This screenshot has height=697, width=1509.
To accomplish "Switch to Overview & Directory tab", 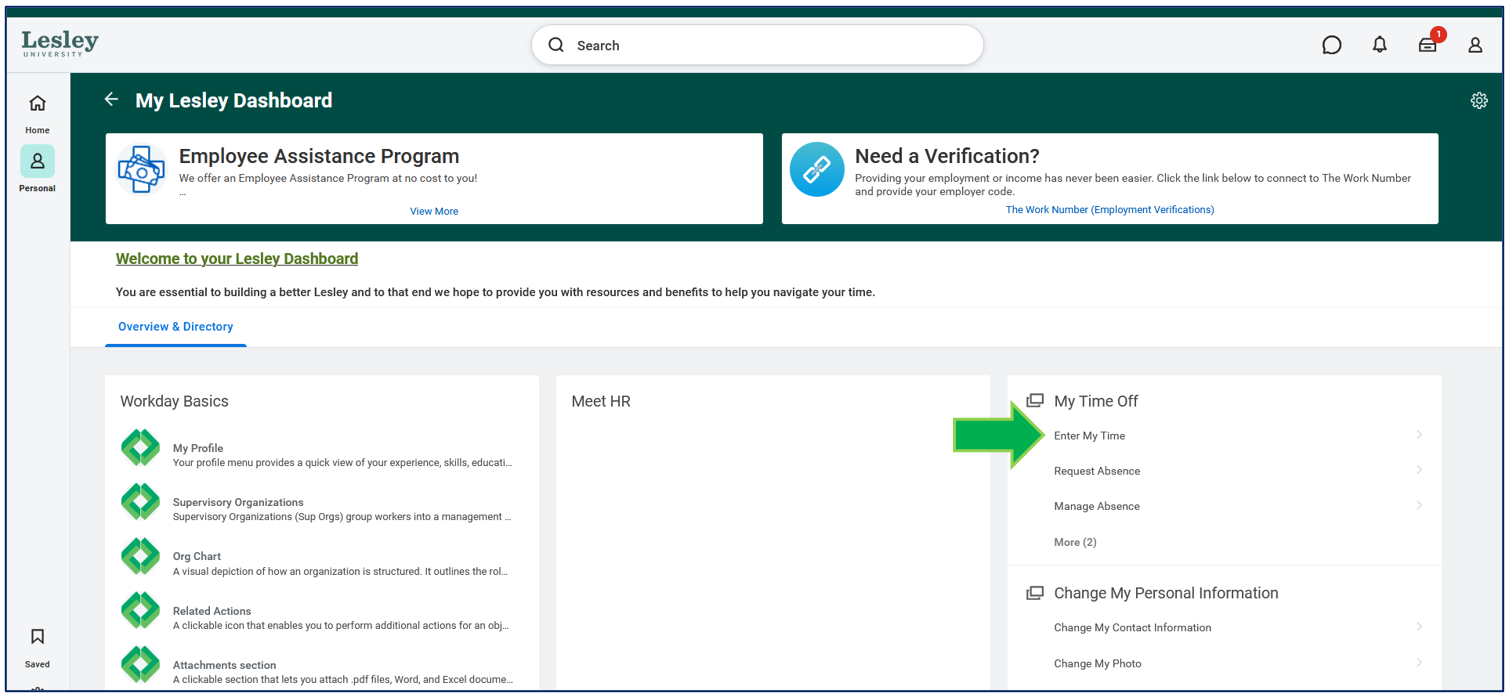I will [176, 327].
